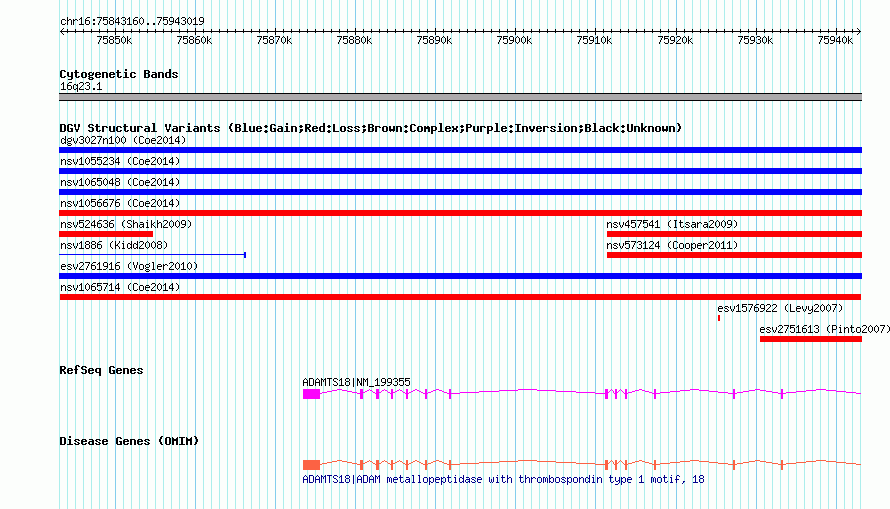Screen dimensions: 890x509
Task: Select the short red bar under nsv524636
Action: click(x=106, y=234)
